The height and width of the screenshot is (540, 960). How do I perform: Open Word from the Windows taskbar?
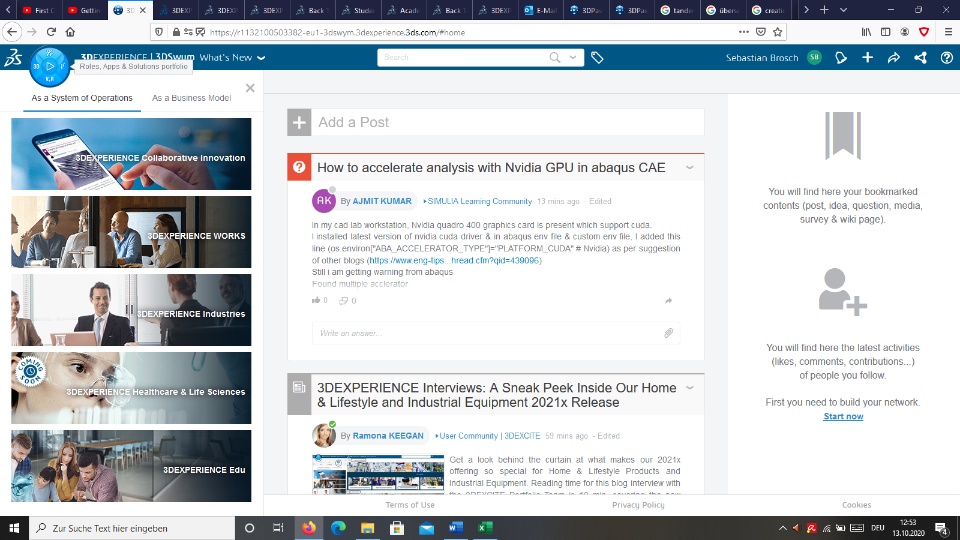(x=456, y=528)
